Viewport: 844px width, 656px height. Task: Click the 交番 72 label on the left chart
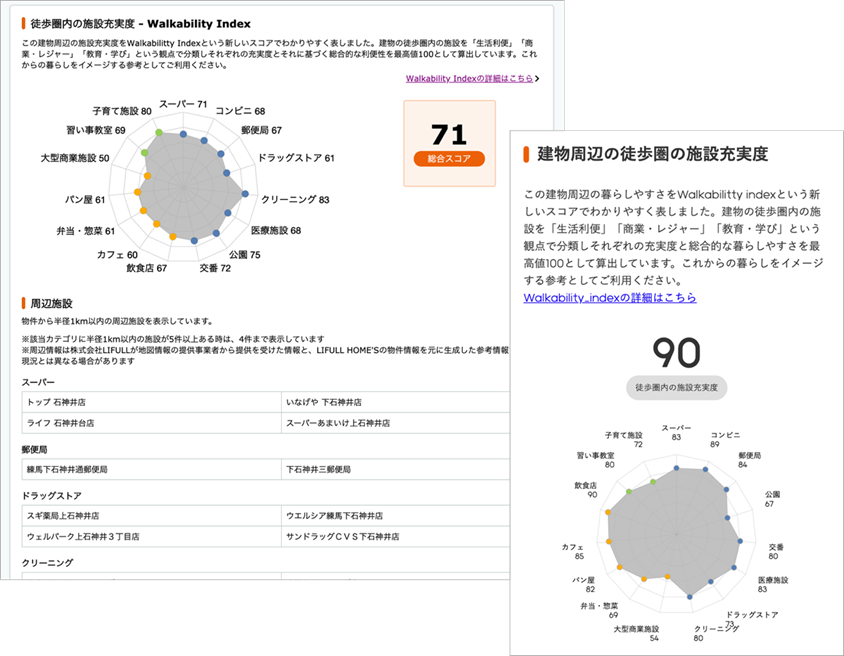click(215, 268)
